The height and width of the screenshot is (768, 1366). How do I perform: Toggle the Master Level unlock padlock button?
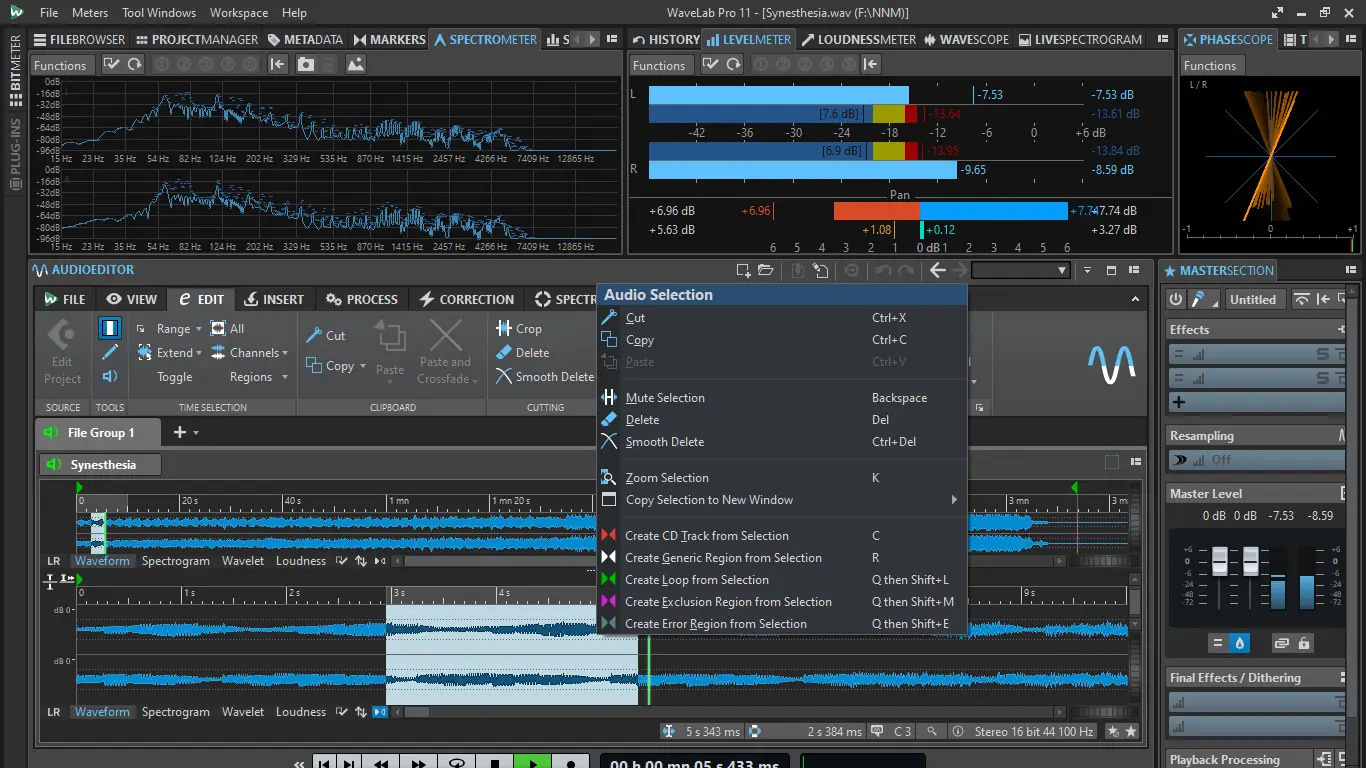tap(1305, 643)
